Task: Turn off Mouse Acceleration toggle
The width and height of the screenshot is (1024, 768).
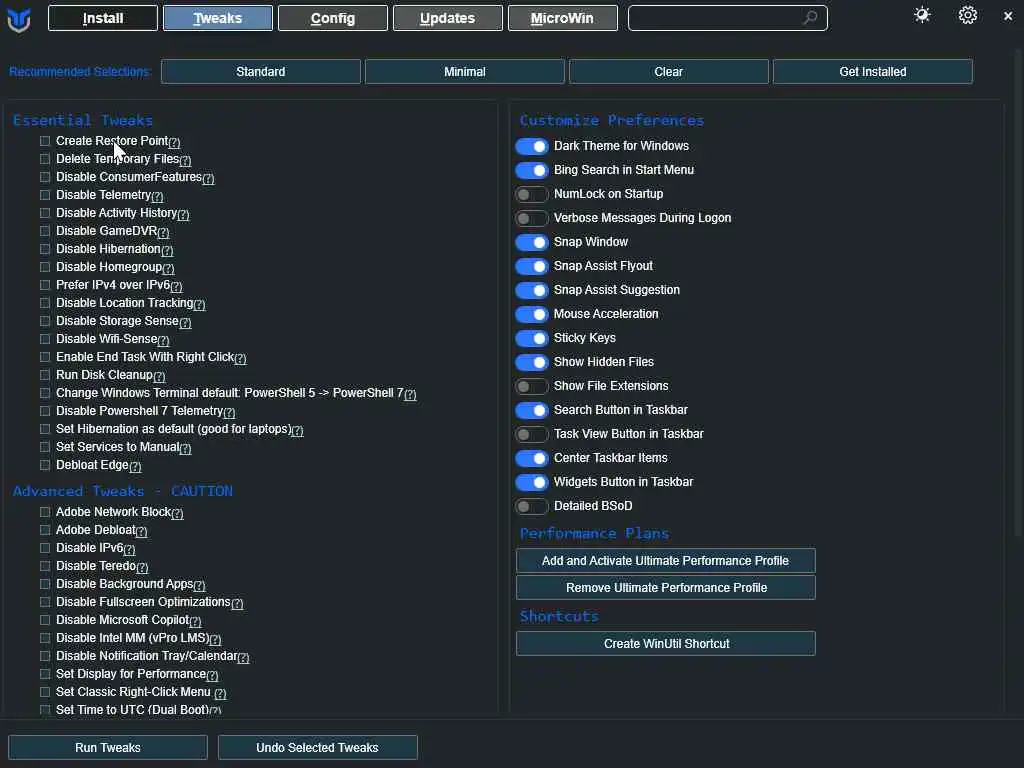Action: pos(532,314)
